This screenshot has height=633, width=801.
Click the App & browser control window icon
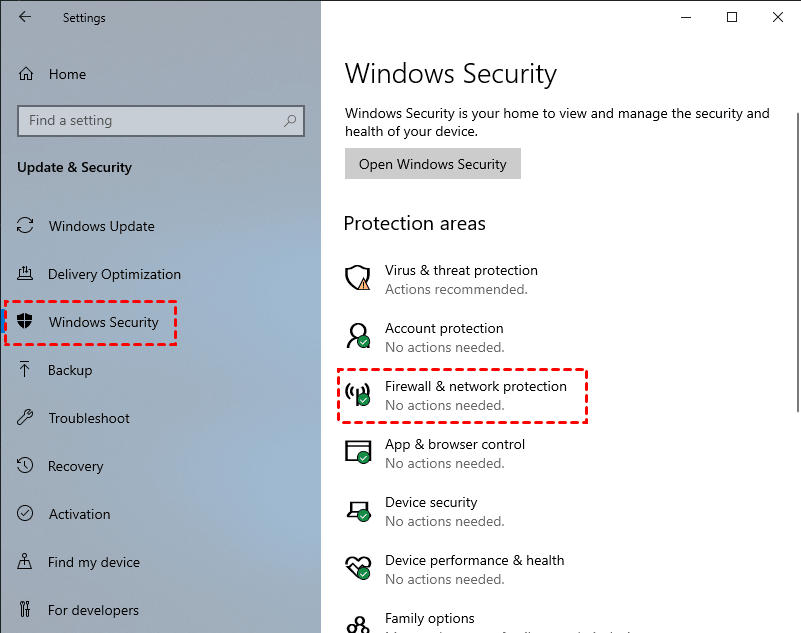(357, 452)
